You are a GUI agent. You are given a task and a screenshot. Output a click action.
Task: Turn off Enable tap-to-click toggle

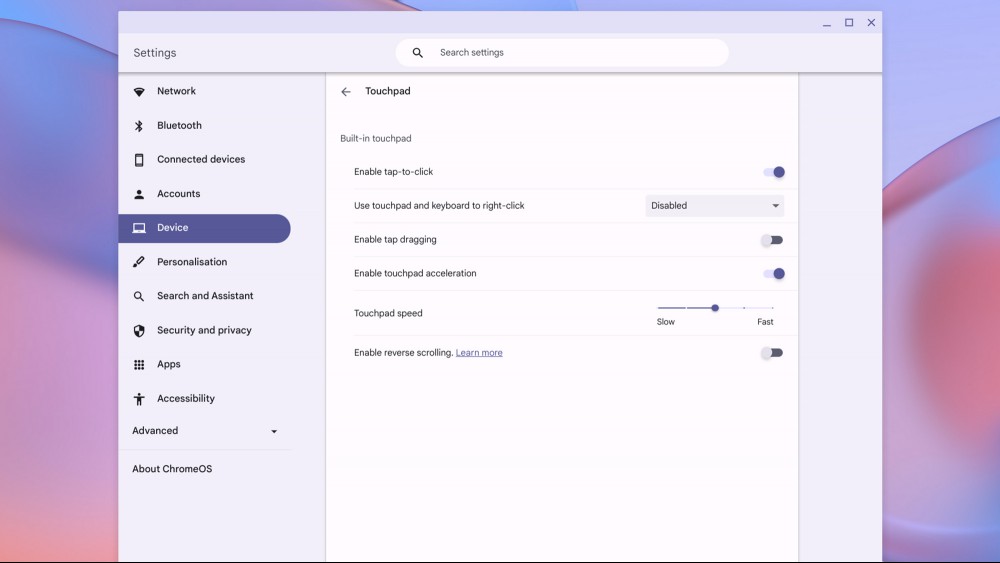(x=774, y=172)
